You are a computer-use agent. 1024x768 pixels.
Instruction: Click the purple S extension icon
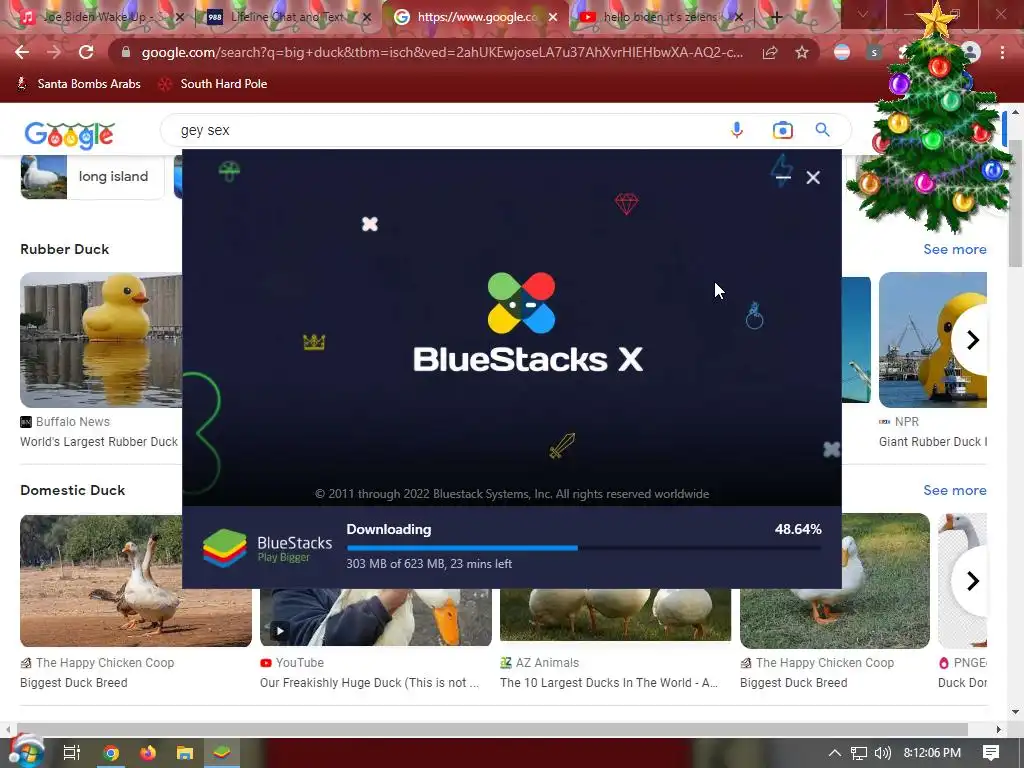point(874,52)
